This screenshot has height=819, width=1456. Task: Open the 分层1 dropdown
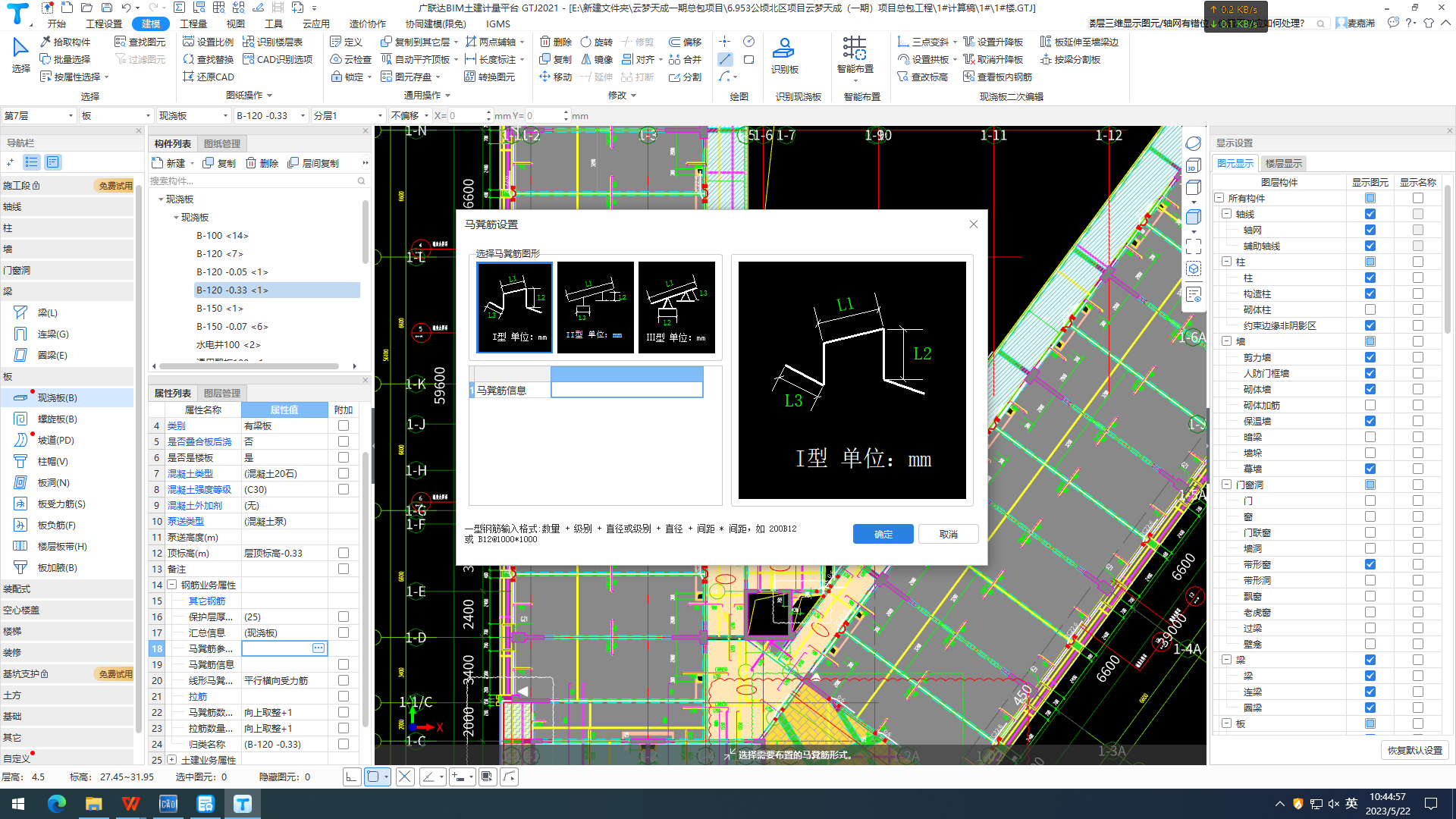(348, 115)
